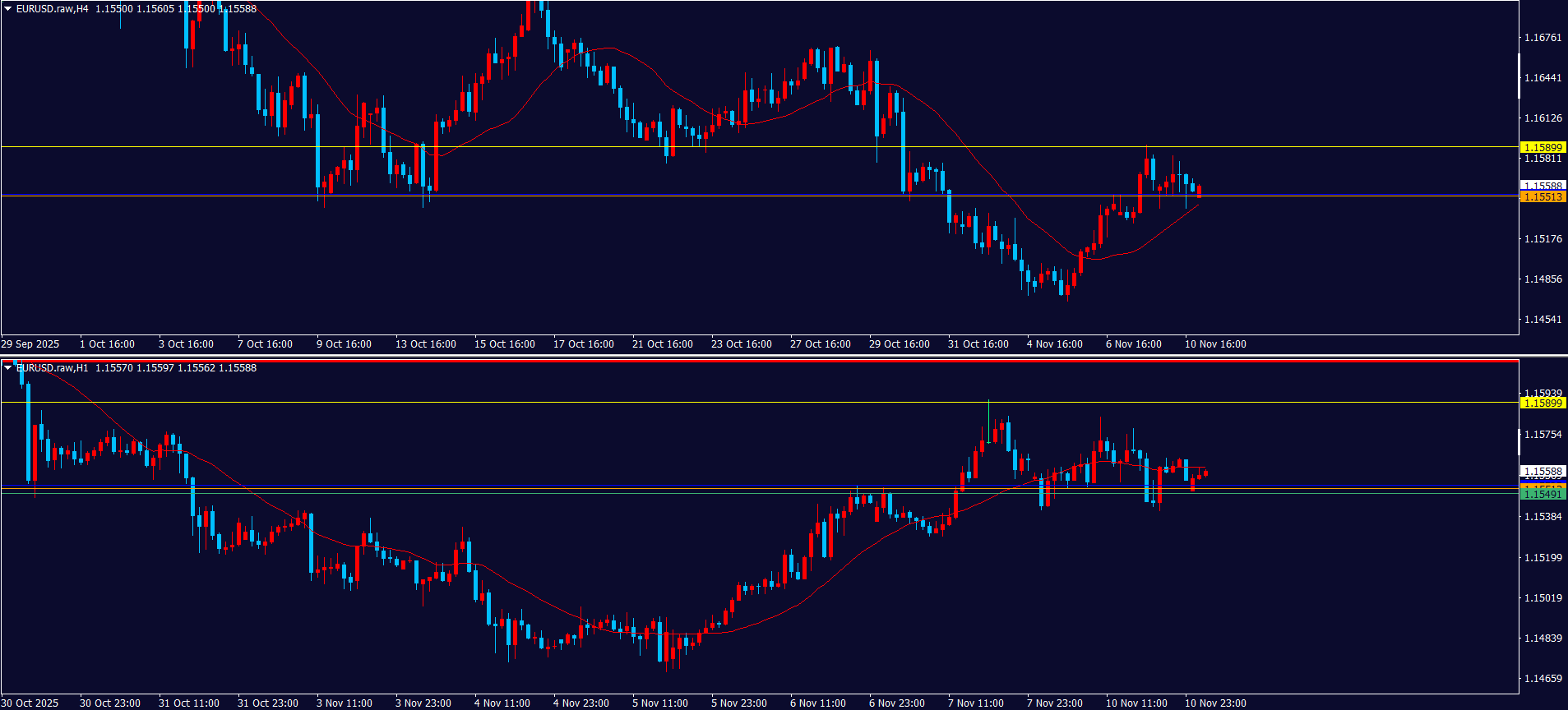1568x710 pixels.
Task: Grab the white scale marker on H1 price axis
Action: (1519, 441)
